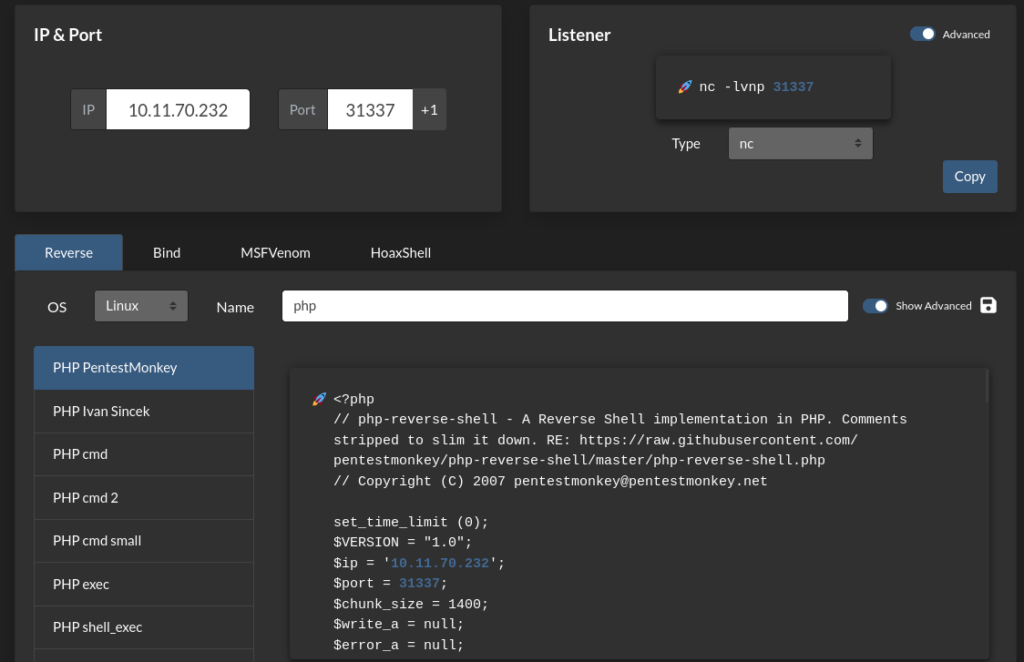This screenshot has width=1024, height=662.
Task: Open the OS Linux dropdown
Action: (x=141, y=306)
